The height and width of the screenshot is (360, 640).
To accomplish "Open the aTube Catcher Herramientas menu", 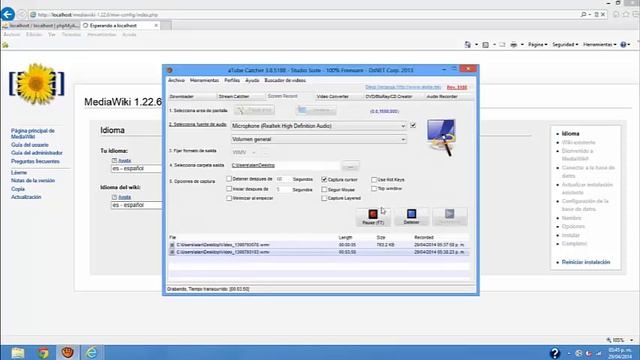I will coord(204,80).
